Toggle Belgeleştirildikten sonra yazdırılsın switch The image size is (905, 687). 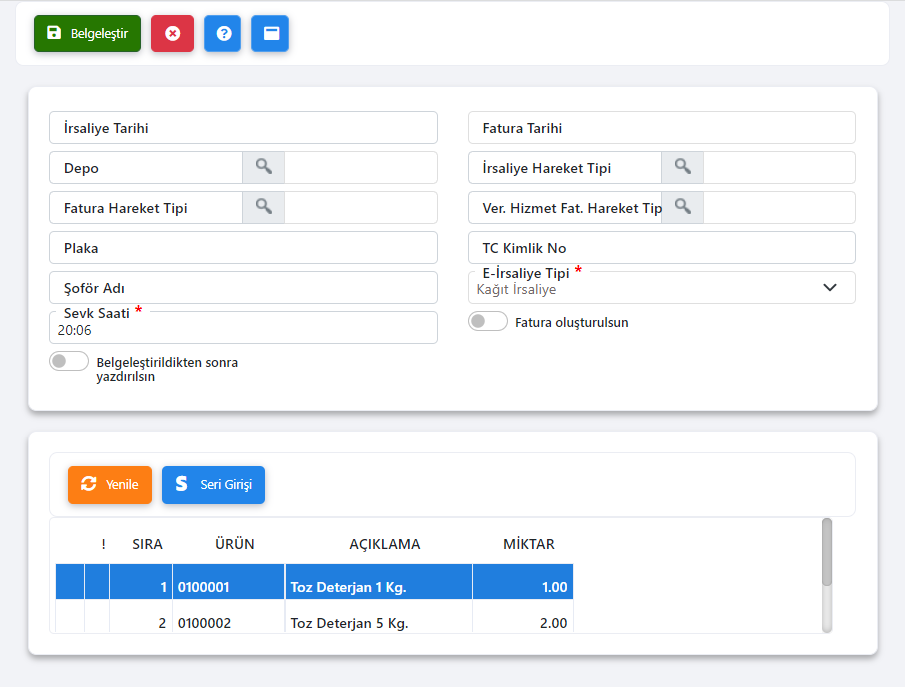pos(69,362)
